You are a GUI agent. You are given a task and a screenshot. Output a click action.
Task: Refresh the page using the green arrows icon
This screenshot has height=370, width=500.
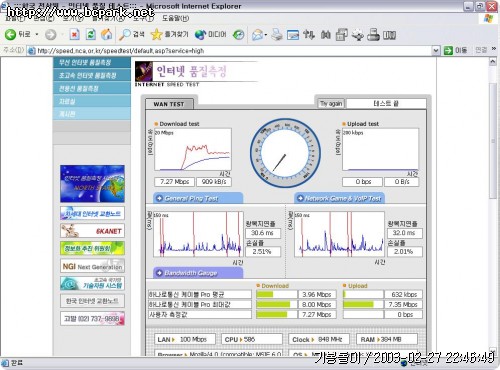click(x=90, y=34)
